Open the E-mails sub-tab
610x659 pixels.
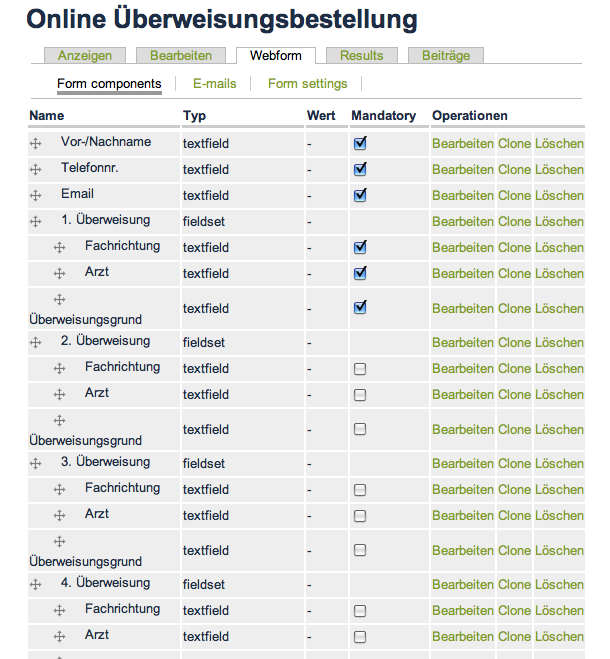[x=215, y=84]
